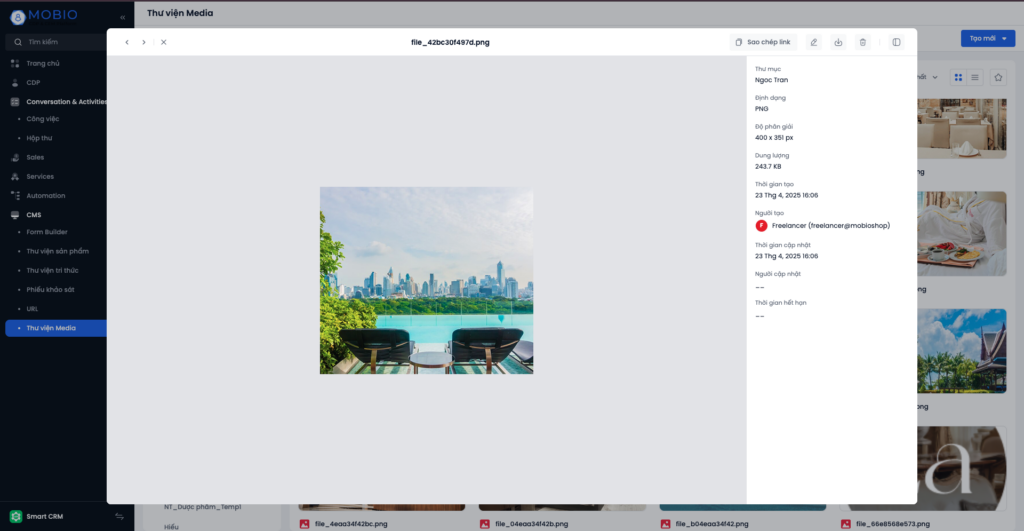Click the edit pencil icon
Screen dimensions: 1024x531
click(x=814, y=42)
